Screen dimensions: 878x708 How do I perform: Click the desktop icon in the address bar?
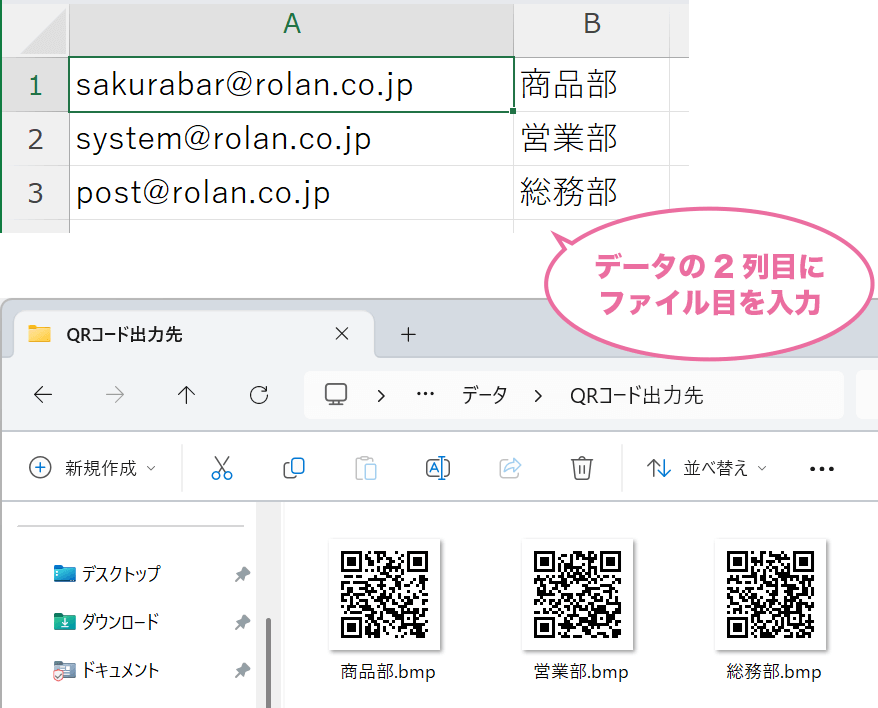336,394
